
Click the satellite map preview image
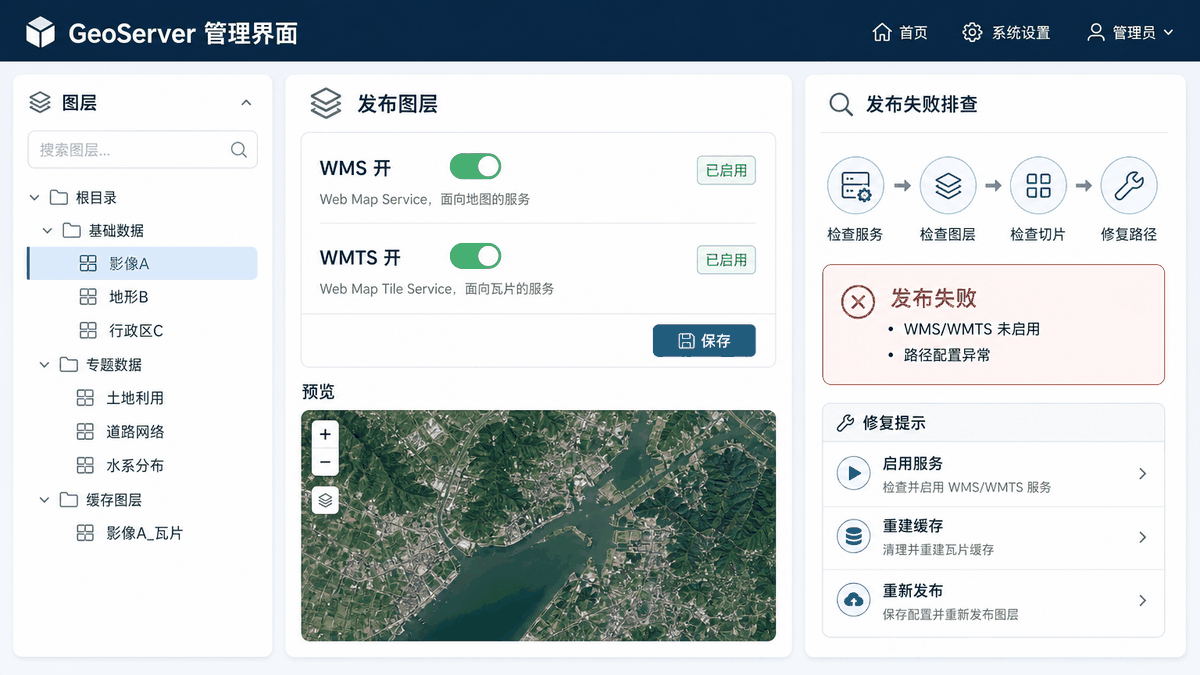coord(538,525)
